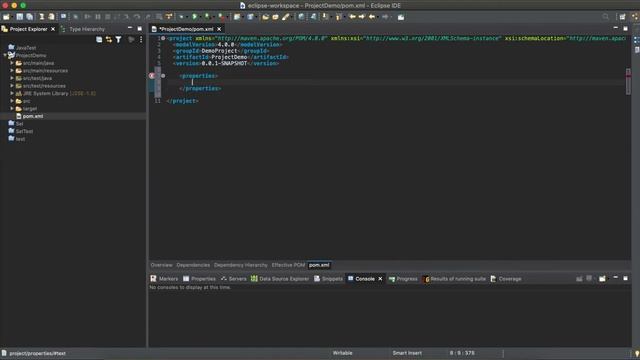Screen dimensions: 640x360
Task: Open the Run dropdown arrow next to green Run
Action: click(200, 17)
